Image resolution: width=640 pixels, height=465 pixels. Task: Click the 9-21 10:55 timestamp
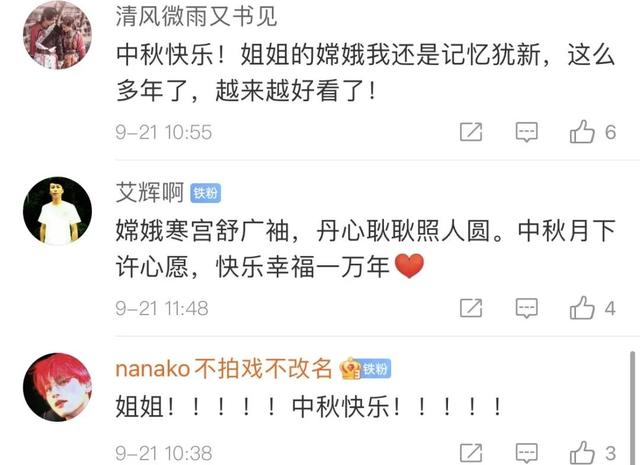[164, 132]
